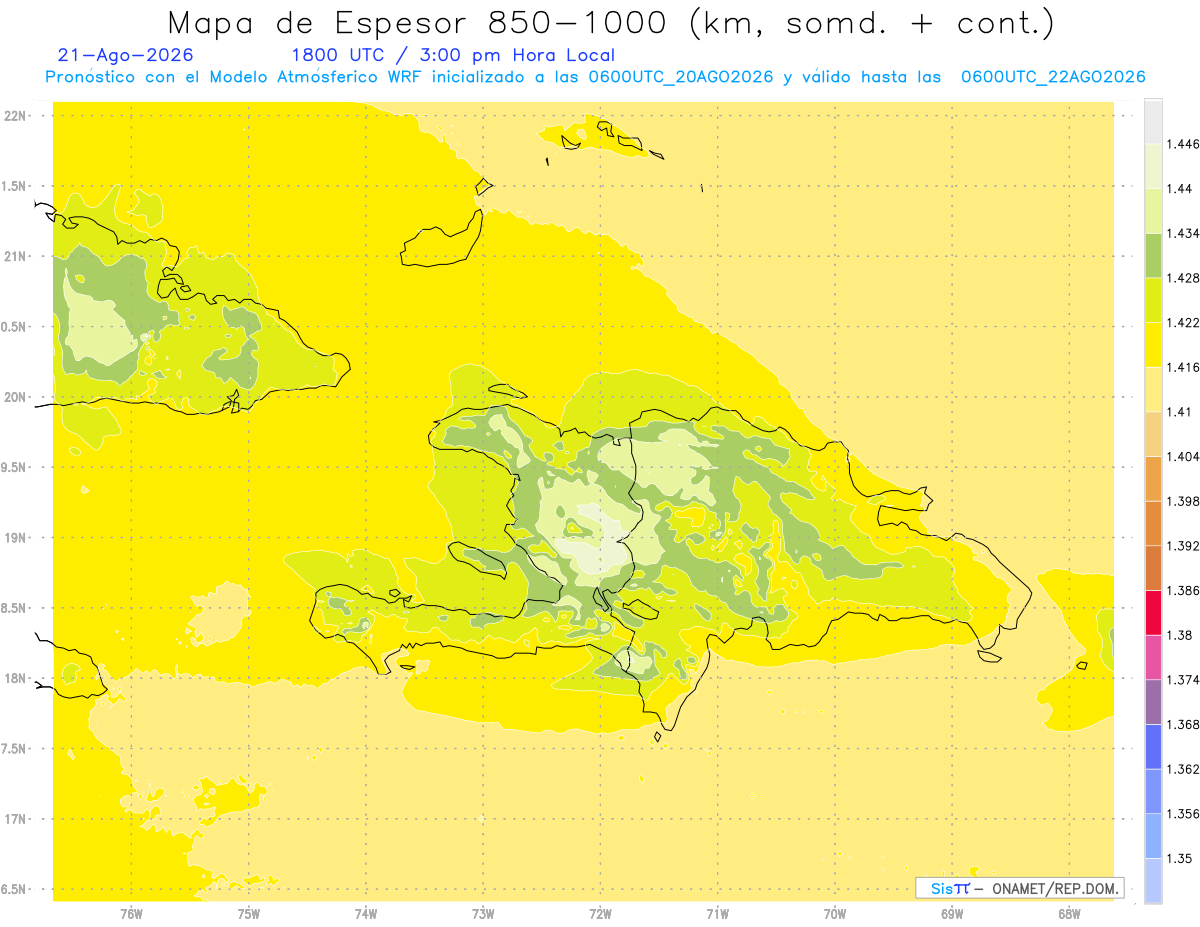
Task: Click the 74W longitude axis label
Action: click(x=365, y=914)
